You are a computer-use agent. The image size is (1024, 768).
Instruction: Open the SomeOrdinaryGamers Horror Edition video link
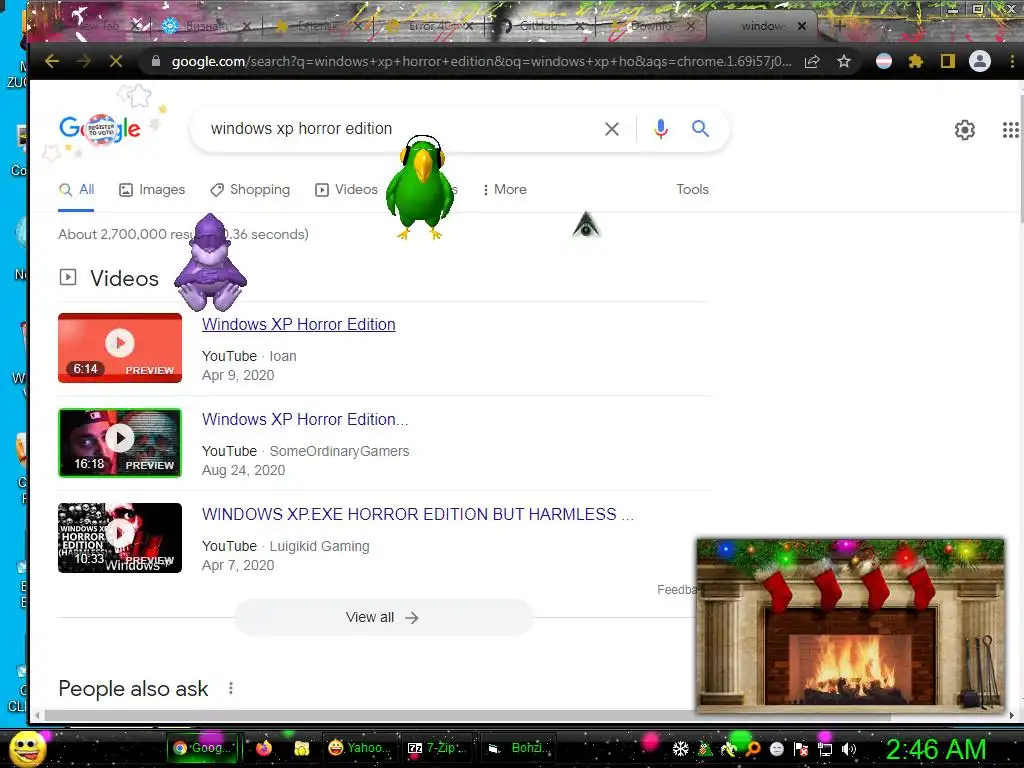[305, 419]
